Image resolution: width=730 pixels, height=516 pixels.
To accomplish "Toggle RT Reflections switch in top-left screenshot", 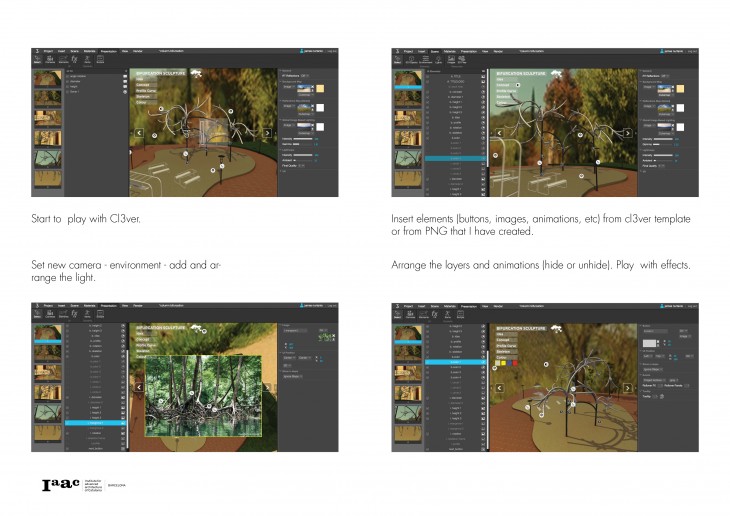I will tap(305, 75).
